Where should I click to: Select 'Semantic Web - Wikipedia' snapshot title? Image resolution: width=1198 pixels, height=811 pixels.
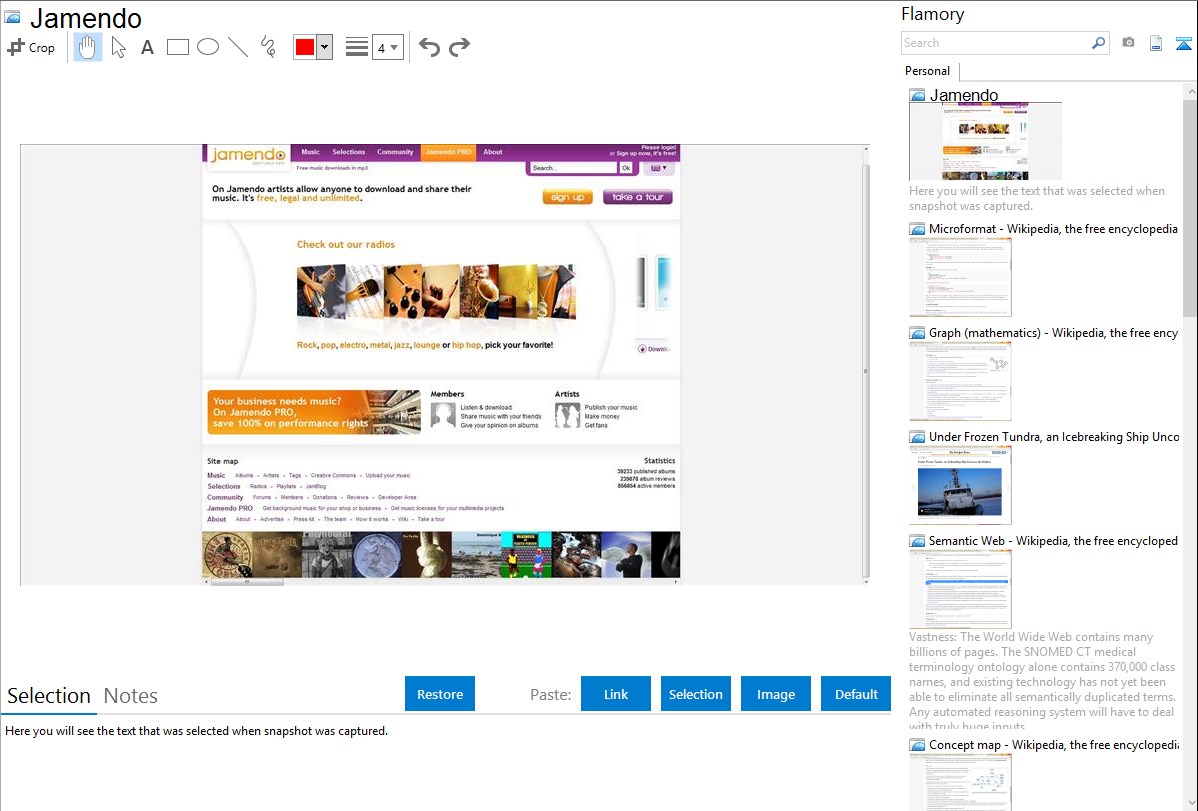click(x=1053, y=540)
